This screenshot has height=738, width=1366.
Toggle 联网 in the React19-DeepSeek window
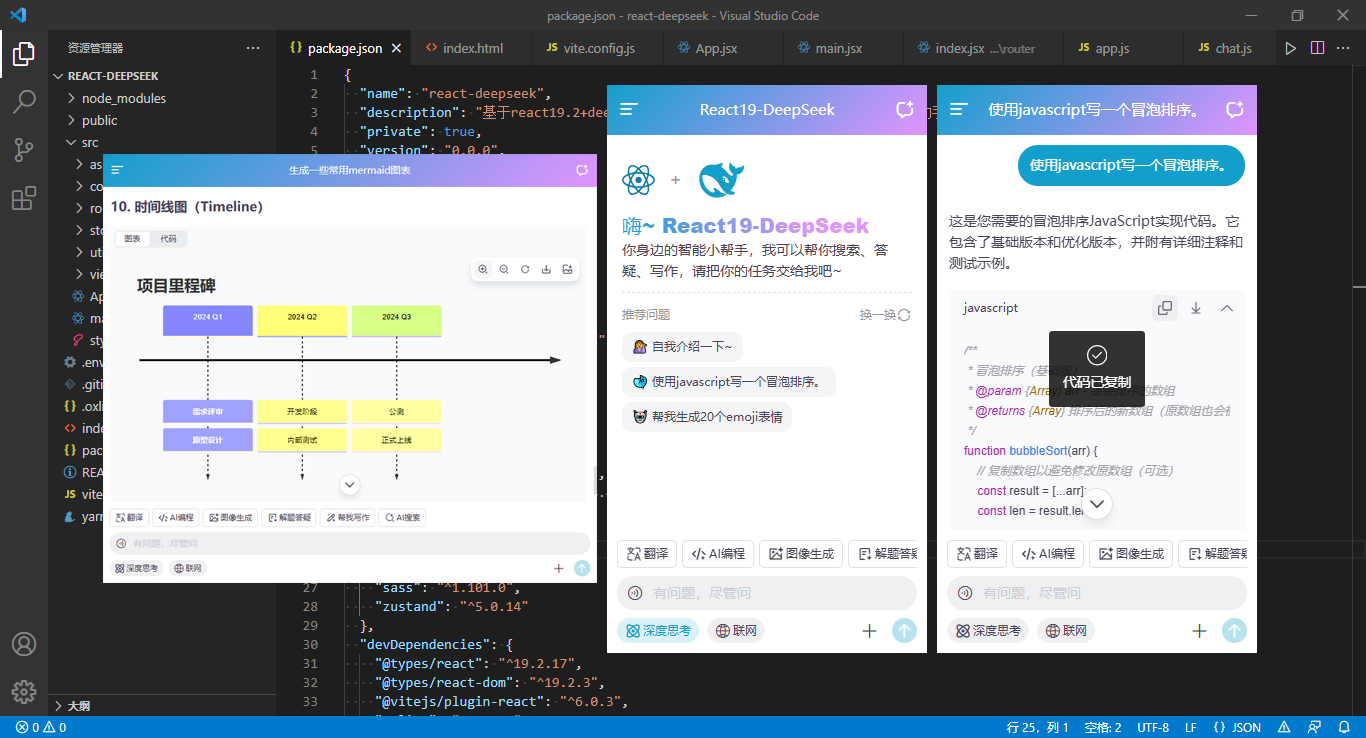[x=736, y=631]
